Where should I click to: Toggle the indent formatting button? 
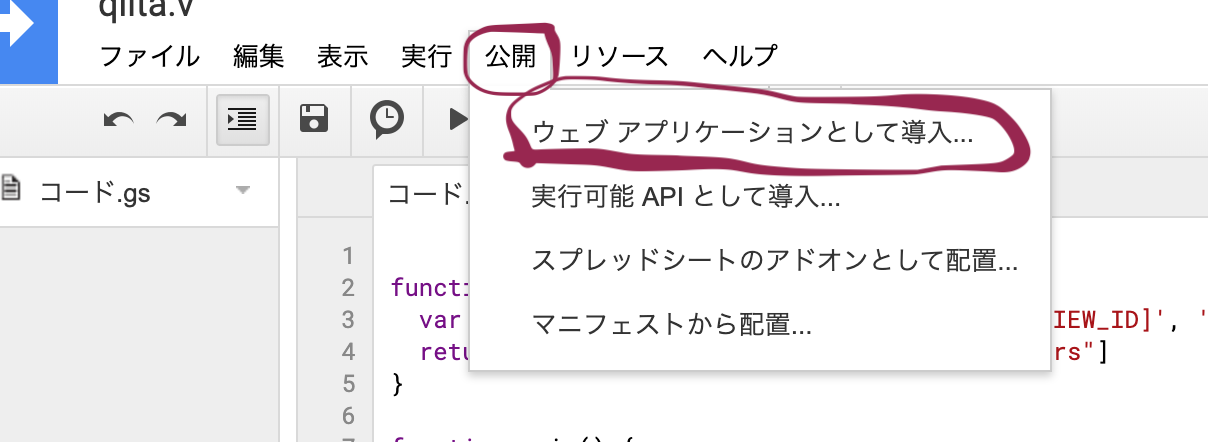241,120
